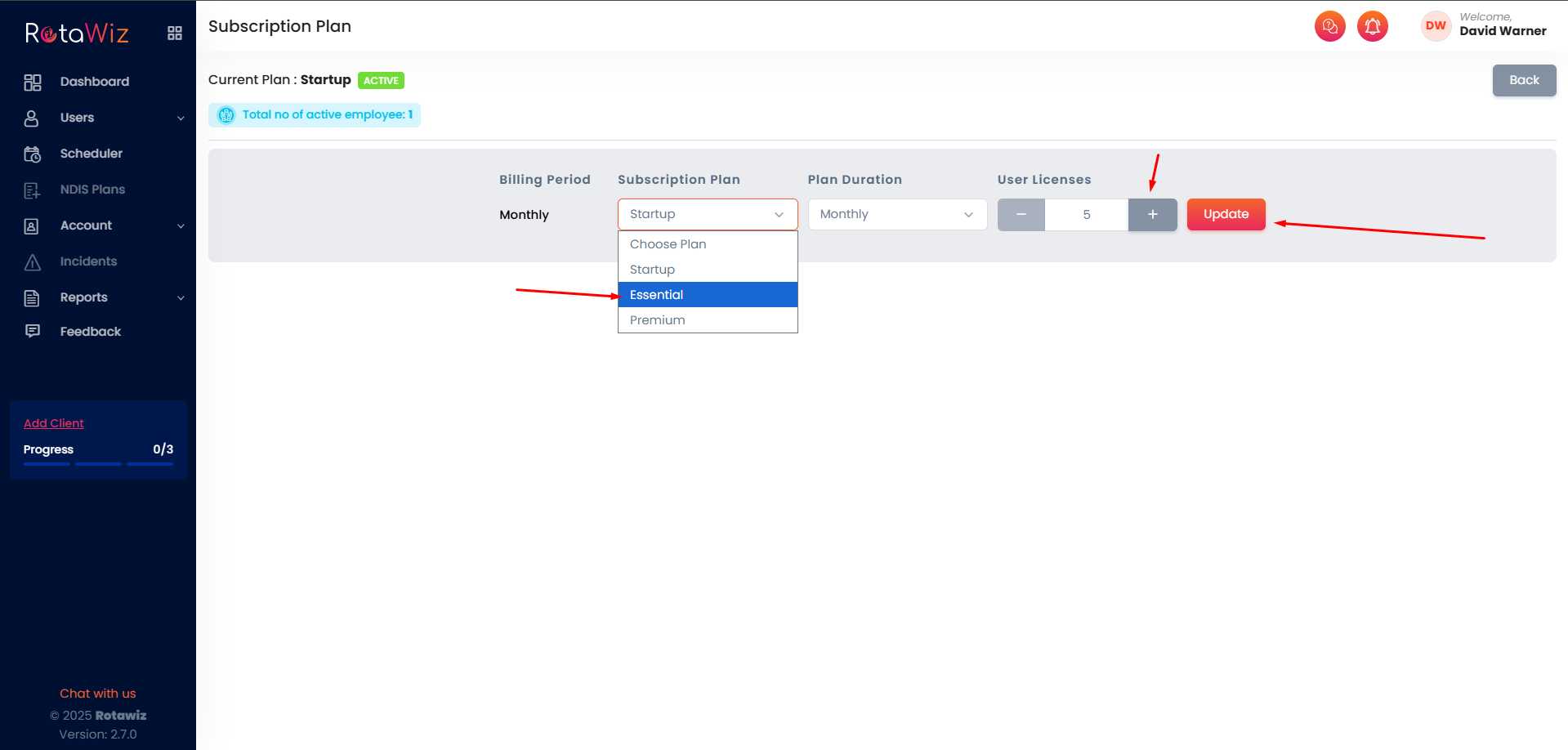The height and width of the screenshot is (750, 1568).
Task: Open Dashboard from the sidebar
Action: coord(94,82)
